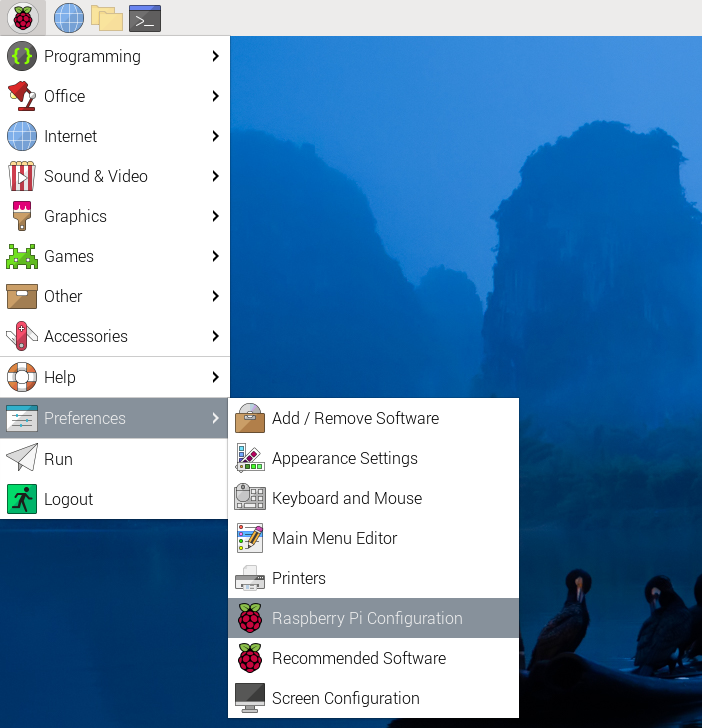Expand the Other submenu arrow

215,296
